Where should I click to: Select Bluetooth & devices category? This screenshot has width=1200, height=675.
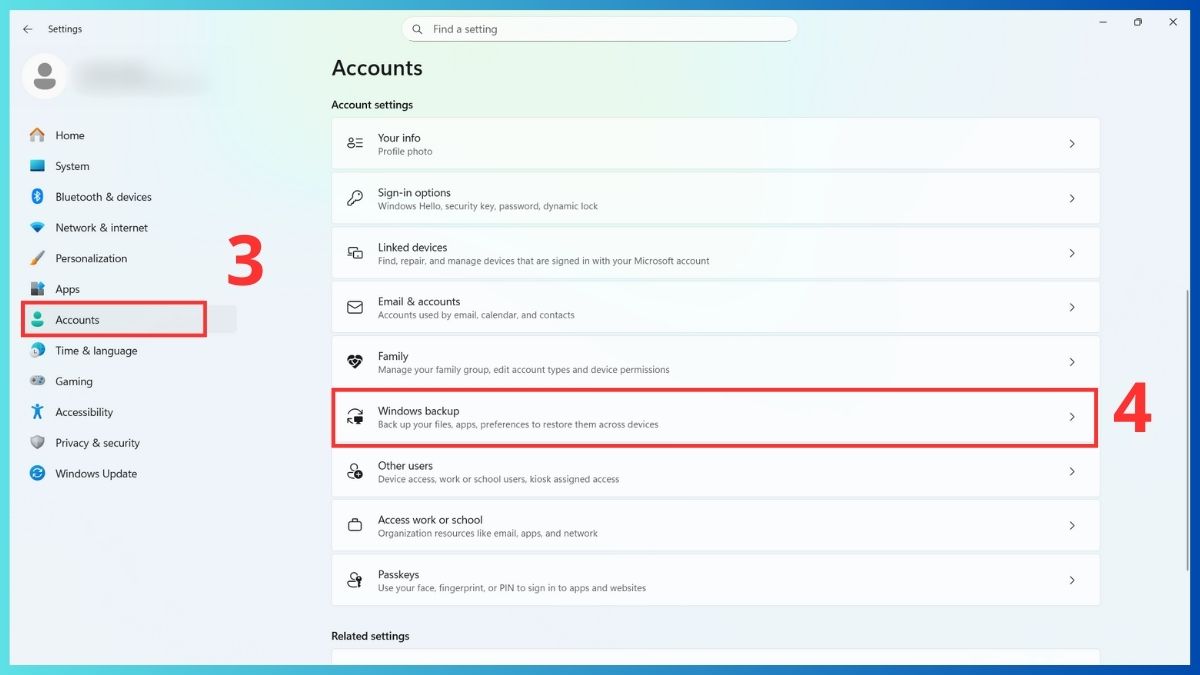coord(103,197)
